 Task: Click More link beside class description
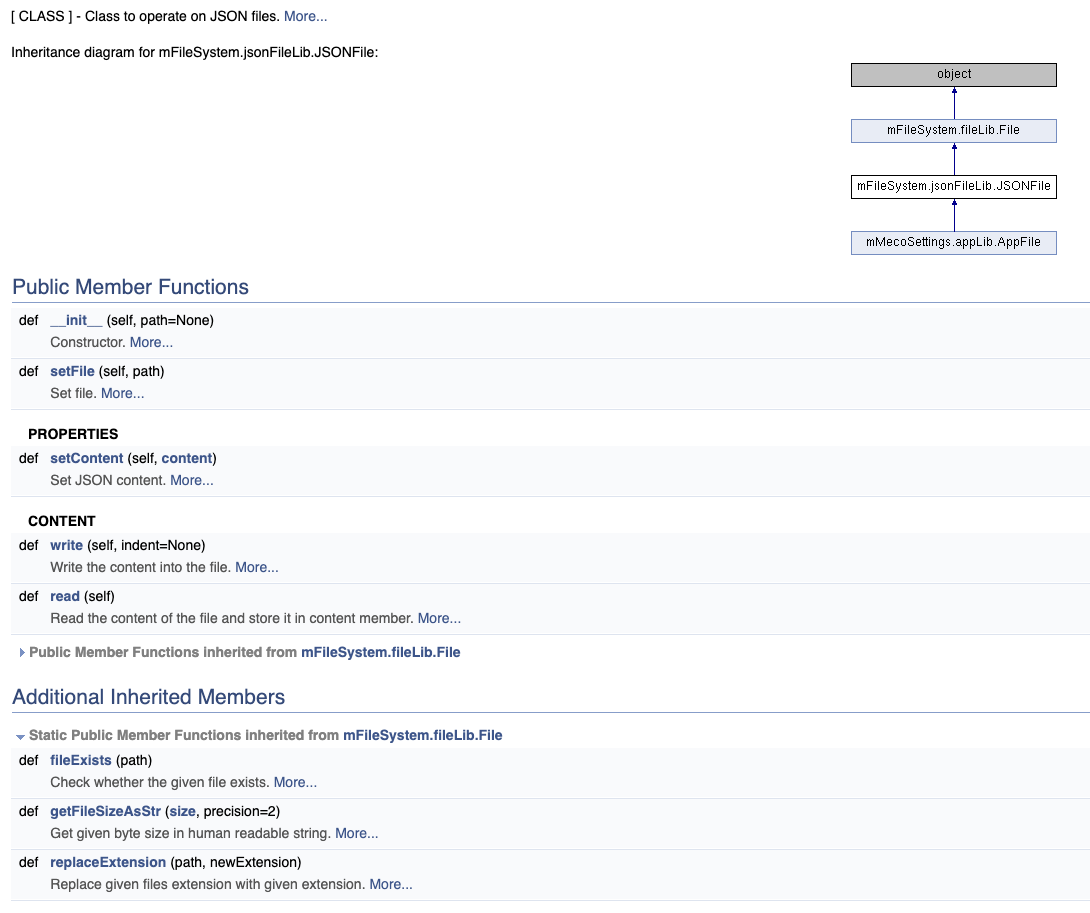pyautogui.click(x=305, y=16)
